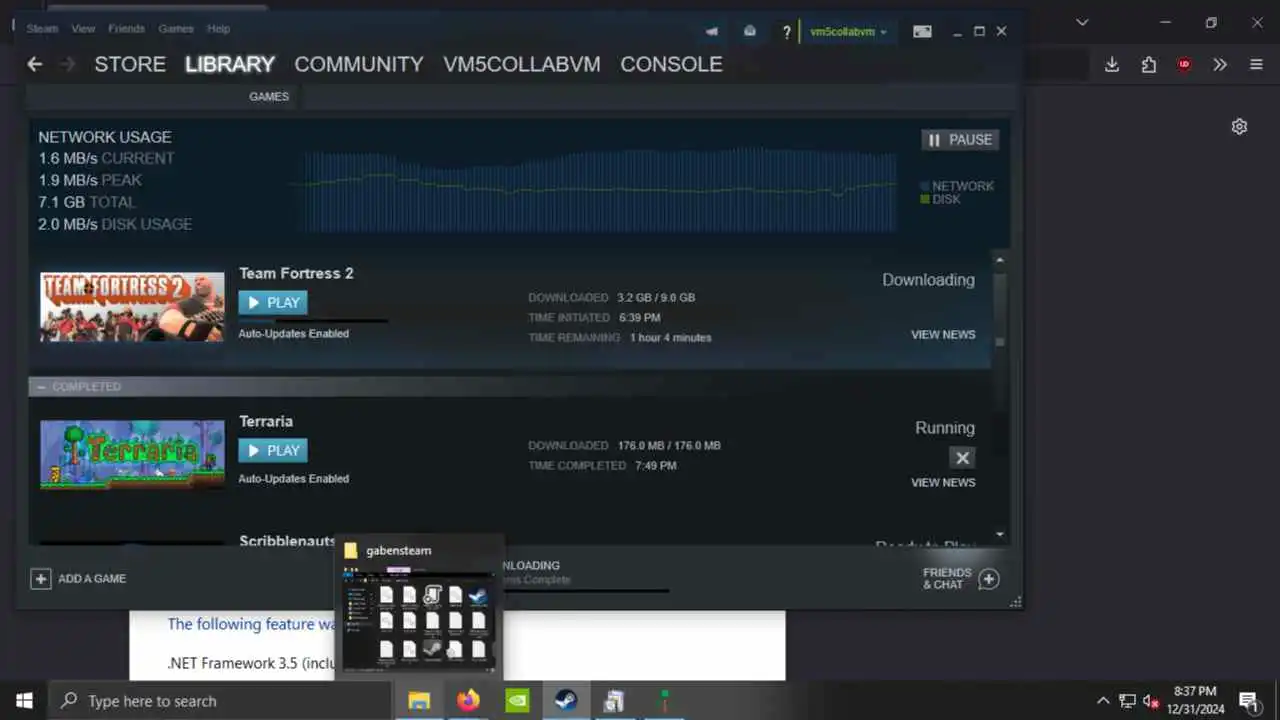This screenshot has height=720, width=1280.
Task: View news for Terraria
Action: click(943, 483)
